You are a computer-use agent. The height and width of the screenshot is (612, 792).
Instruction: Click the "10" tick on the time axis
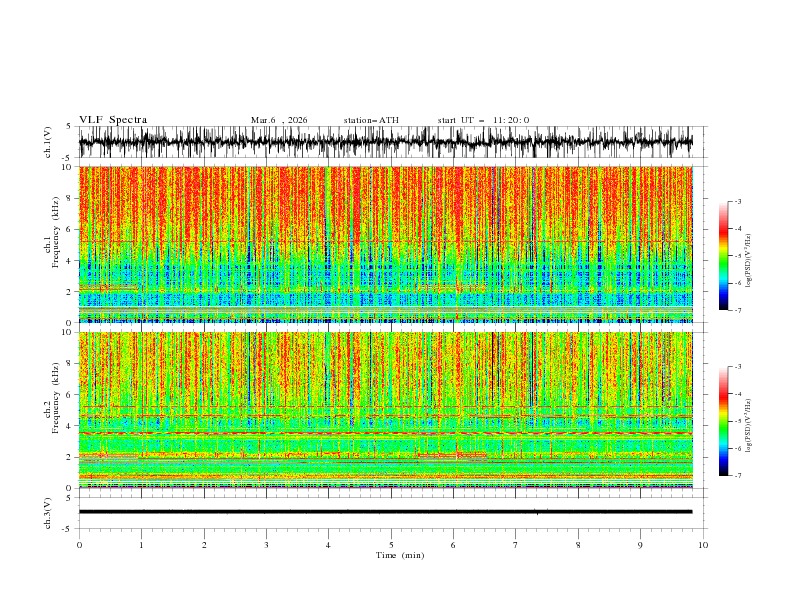703,545
